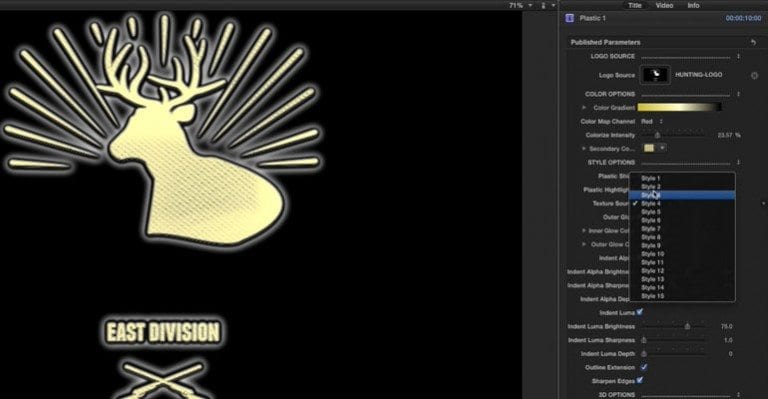Click the Plastic 1 title icon
Viewport: 768px width, 399px height.
(x=569, y=18)
